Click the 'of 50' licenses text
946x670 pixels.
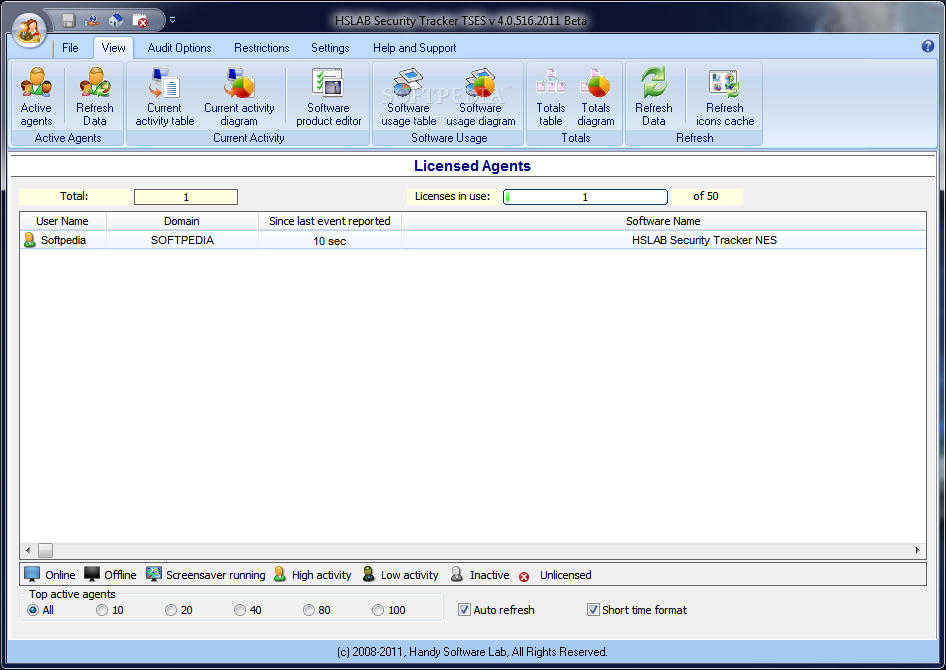point(706,196)
